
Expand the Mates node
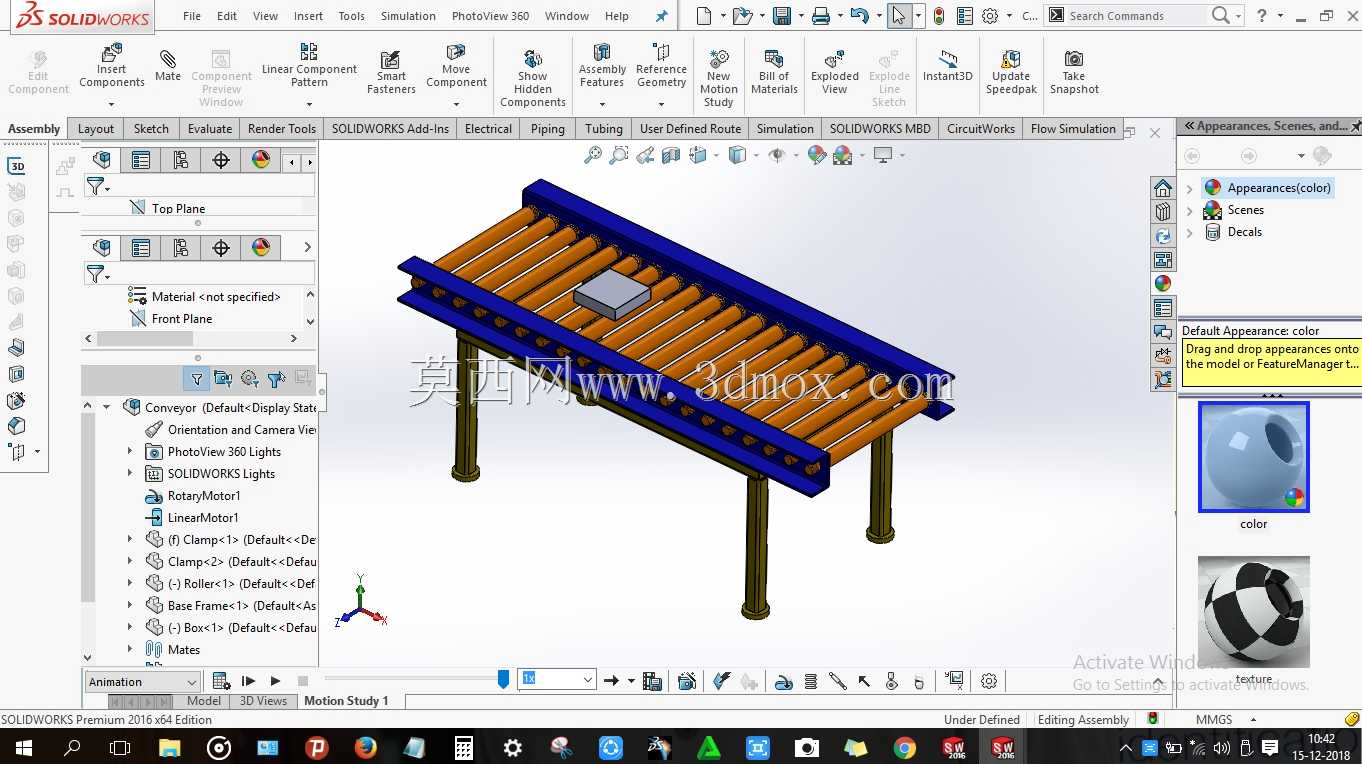129,649
